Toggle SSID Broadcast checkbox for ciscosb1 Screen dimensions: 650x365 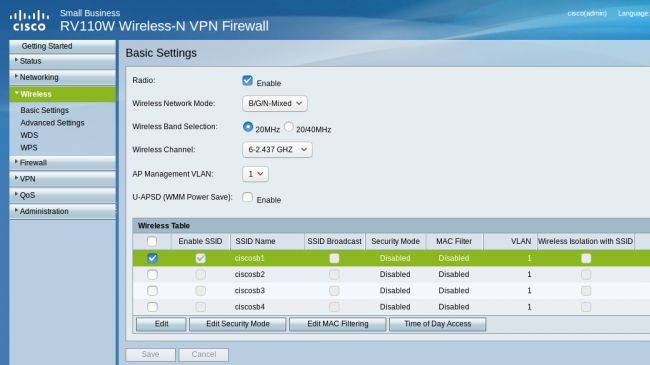point(334,258)
